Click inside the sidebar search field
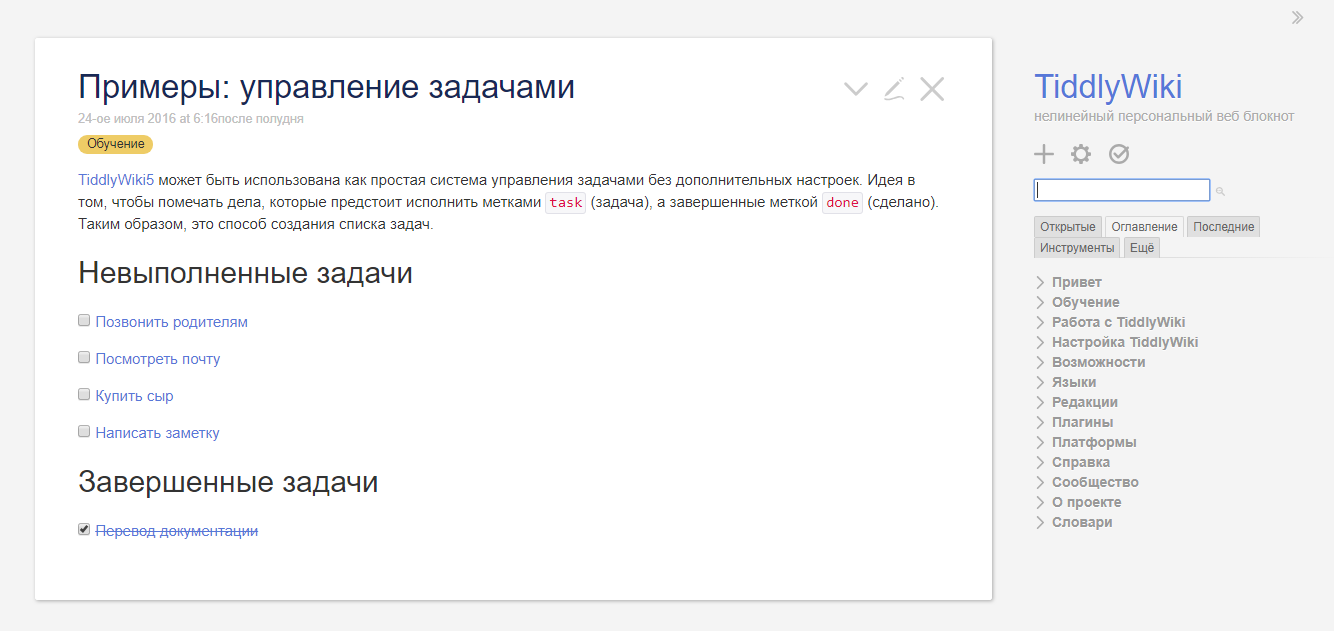This screenshot has width=1334, height=631. 1121,189
